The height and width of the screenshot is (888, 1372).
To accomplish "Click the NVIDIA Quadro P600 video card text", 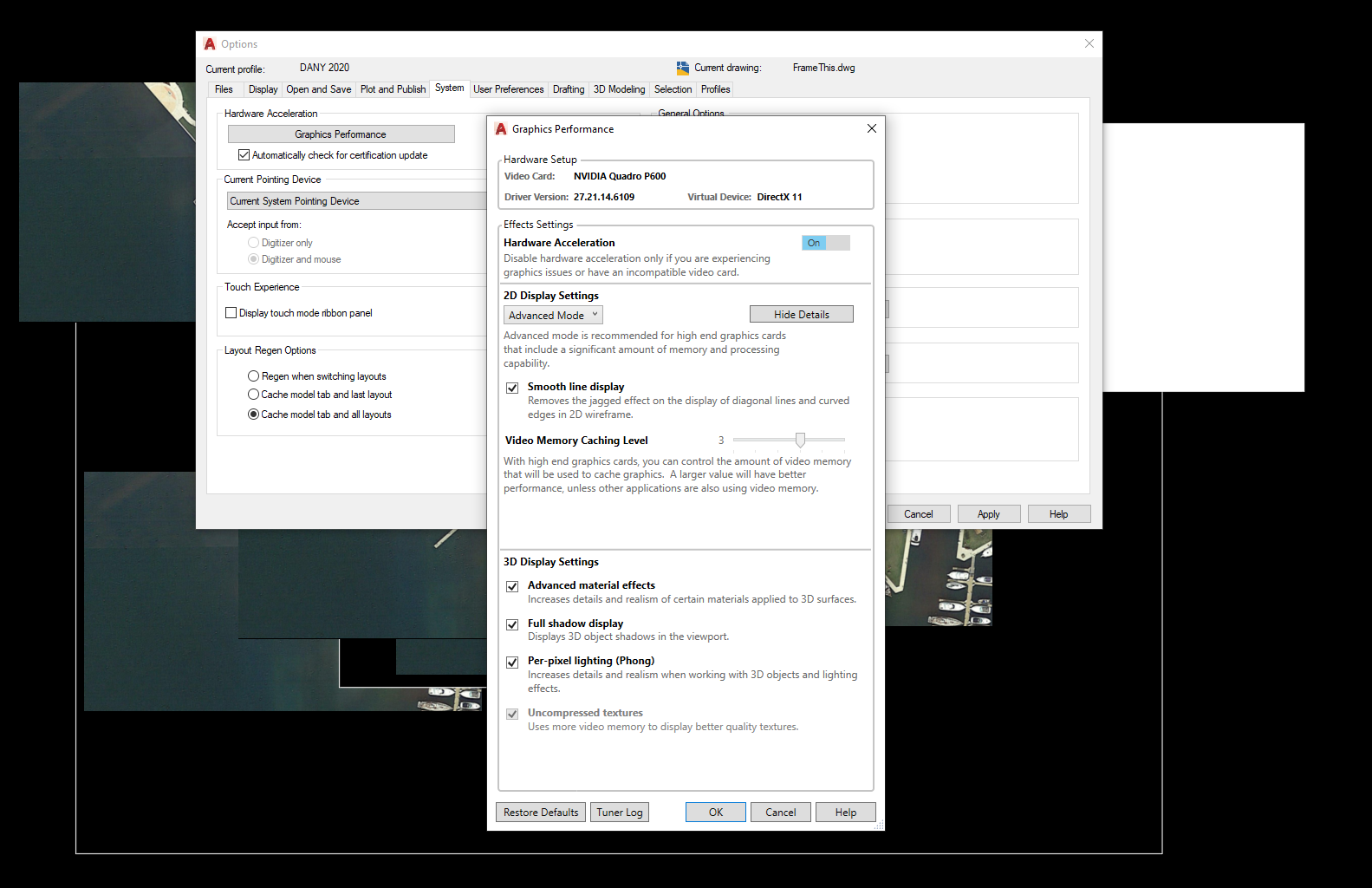I will (620, 176).
